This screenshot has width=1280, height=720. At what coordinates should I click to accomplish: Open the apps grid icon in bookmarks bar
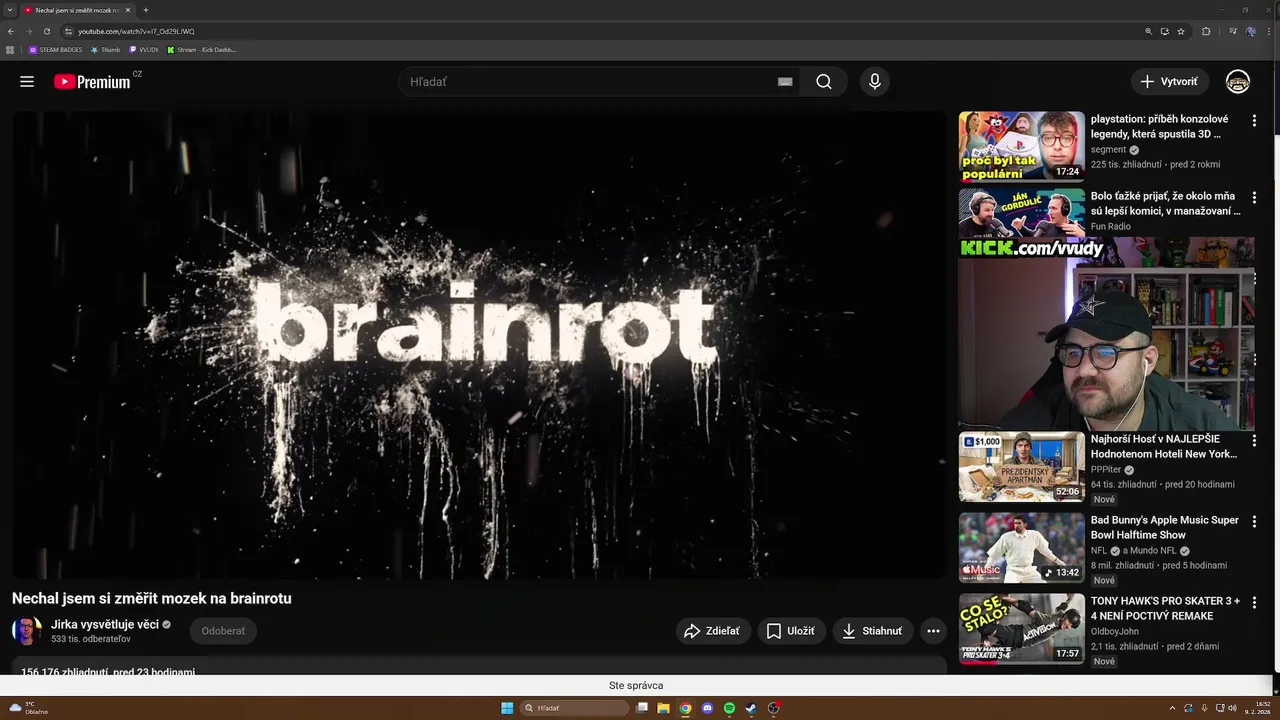tap(11, 49)
